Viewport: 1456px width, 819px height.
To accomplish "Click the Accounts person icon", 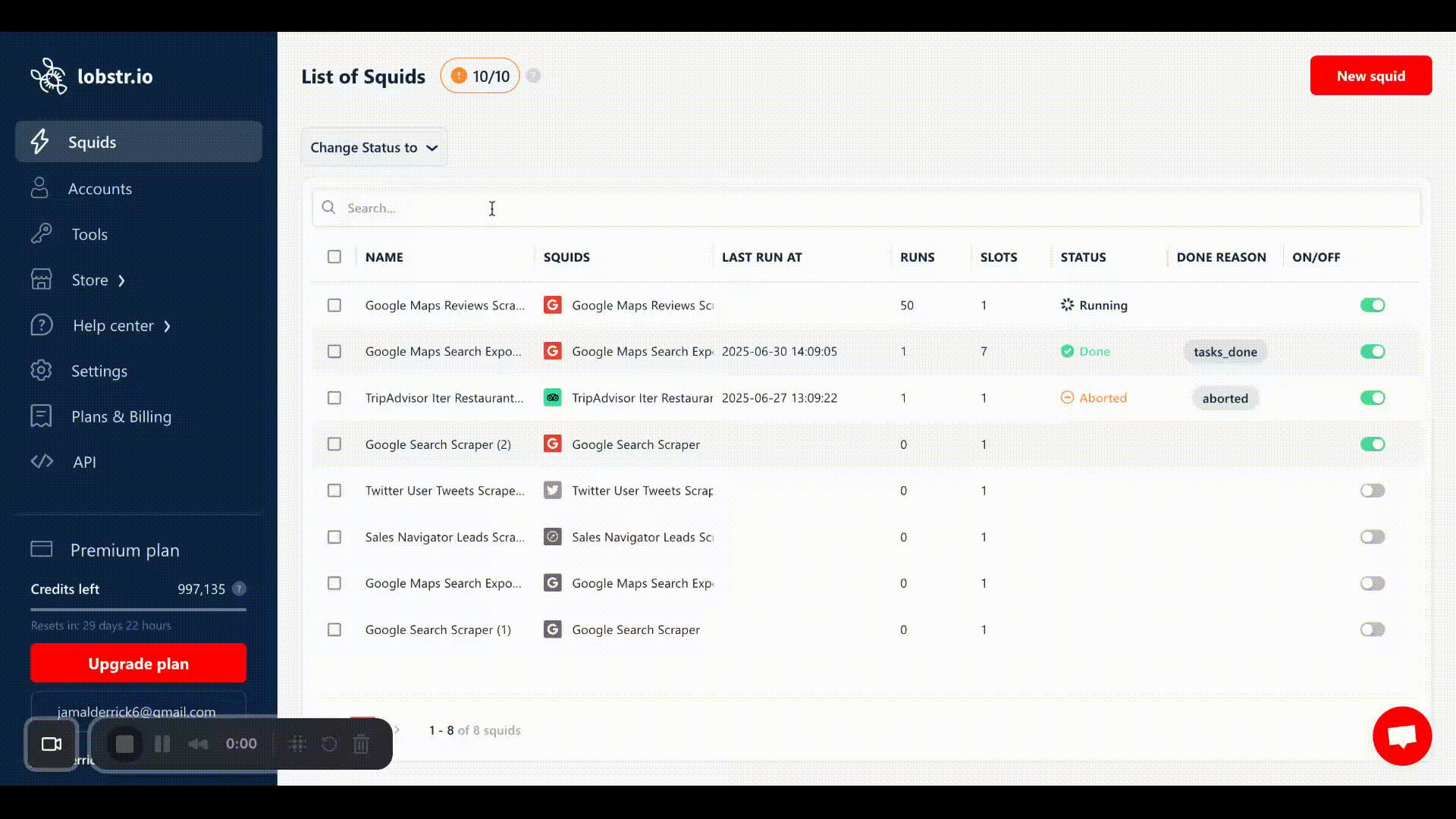I will (x=39, y=188).
